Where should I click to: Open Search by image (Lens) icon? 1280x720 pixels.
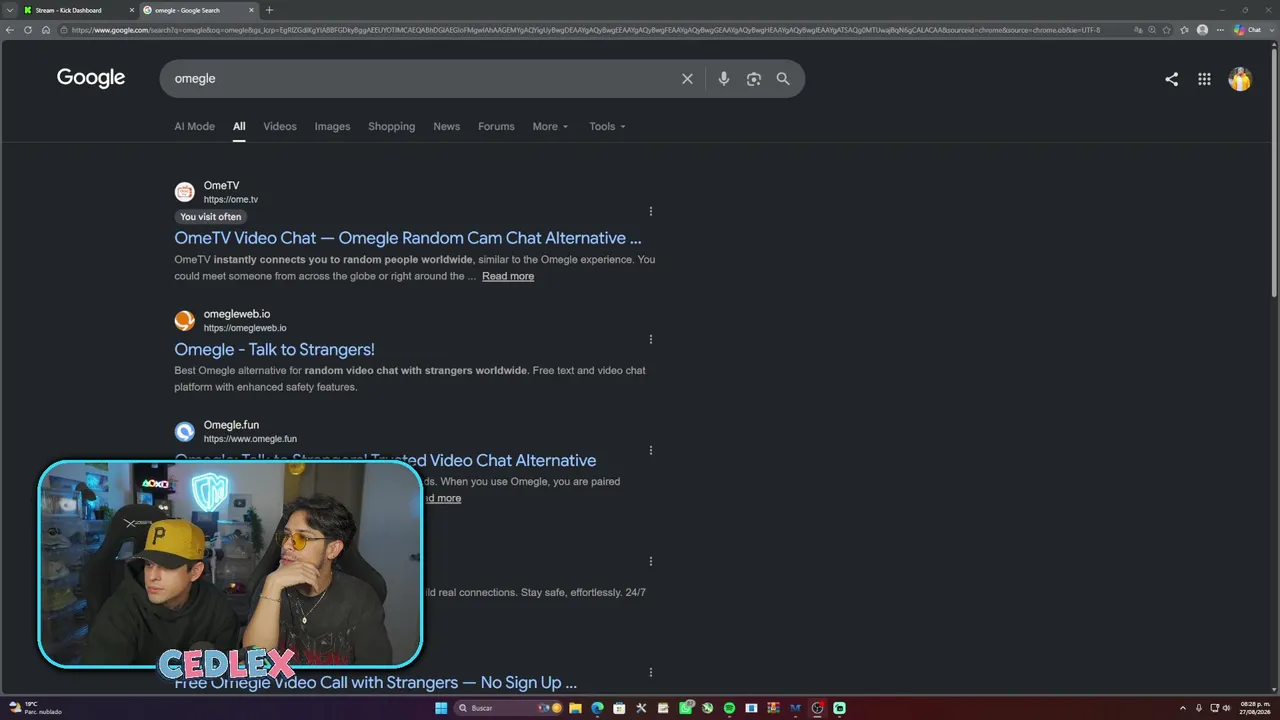(754, 79)
